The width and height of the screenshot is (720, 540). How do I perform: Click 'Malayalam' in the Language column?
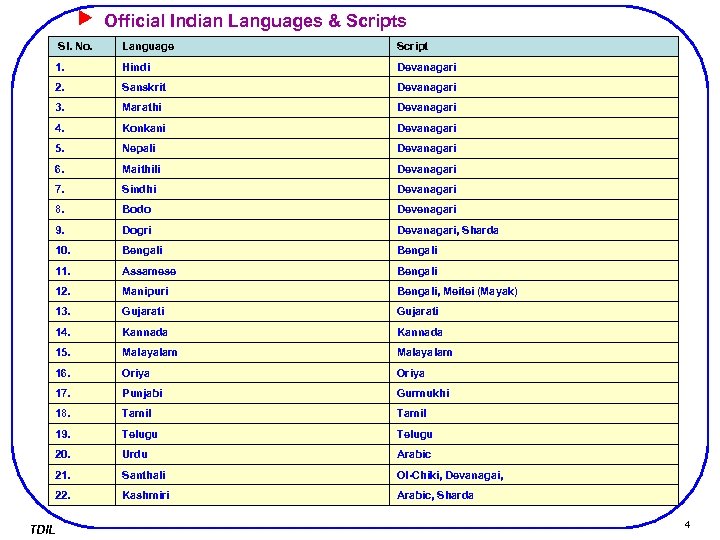click(x=253, y=352)
